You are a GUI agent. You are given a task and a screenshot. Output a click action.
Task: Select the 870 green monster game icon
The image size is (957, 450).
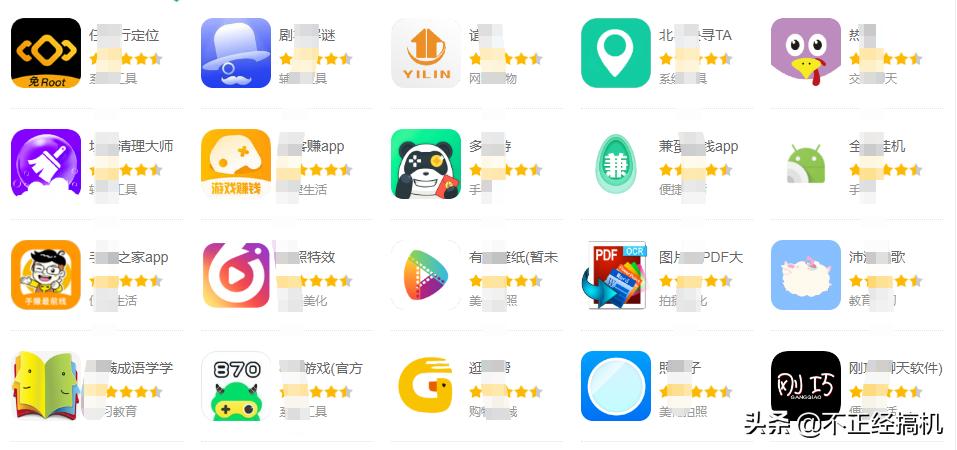coord(236,386)
